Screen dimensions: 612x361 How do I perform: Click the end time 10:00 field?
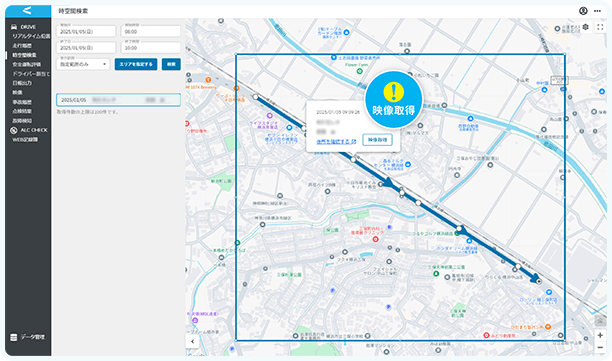[x=151, y=48]
